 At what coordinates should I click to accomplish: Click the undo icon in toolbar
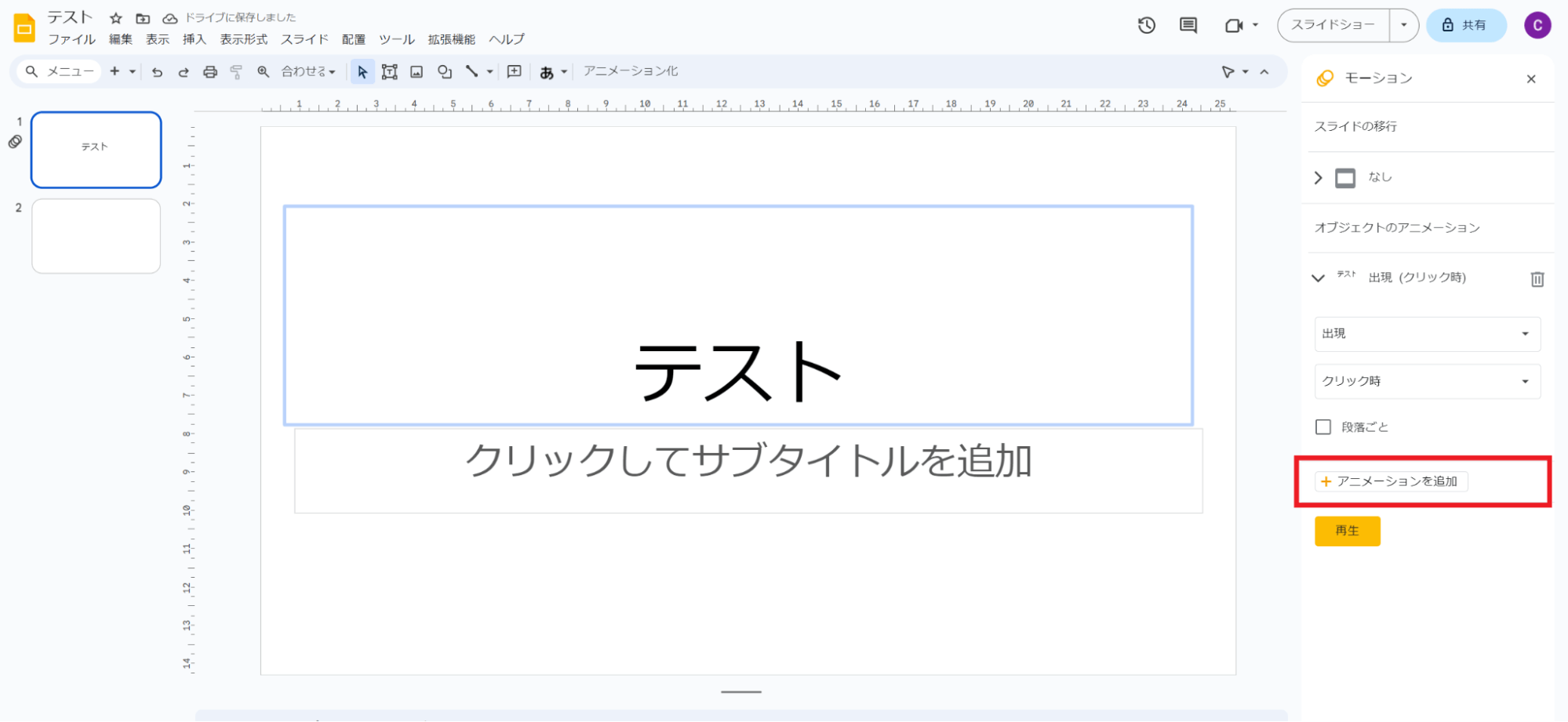coord(157,72)
